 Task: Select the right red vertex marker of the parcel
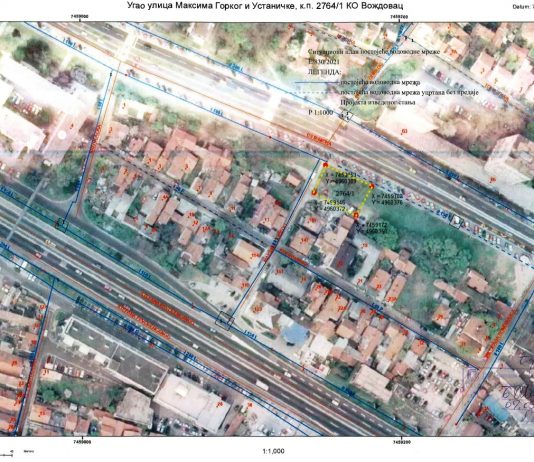tap(372, 186)
